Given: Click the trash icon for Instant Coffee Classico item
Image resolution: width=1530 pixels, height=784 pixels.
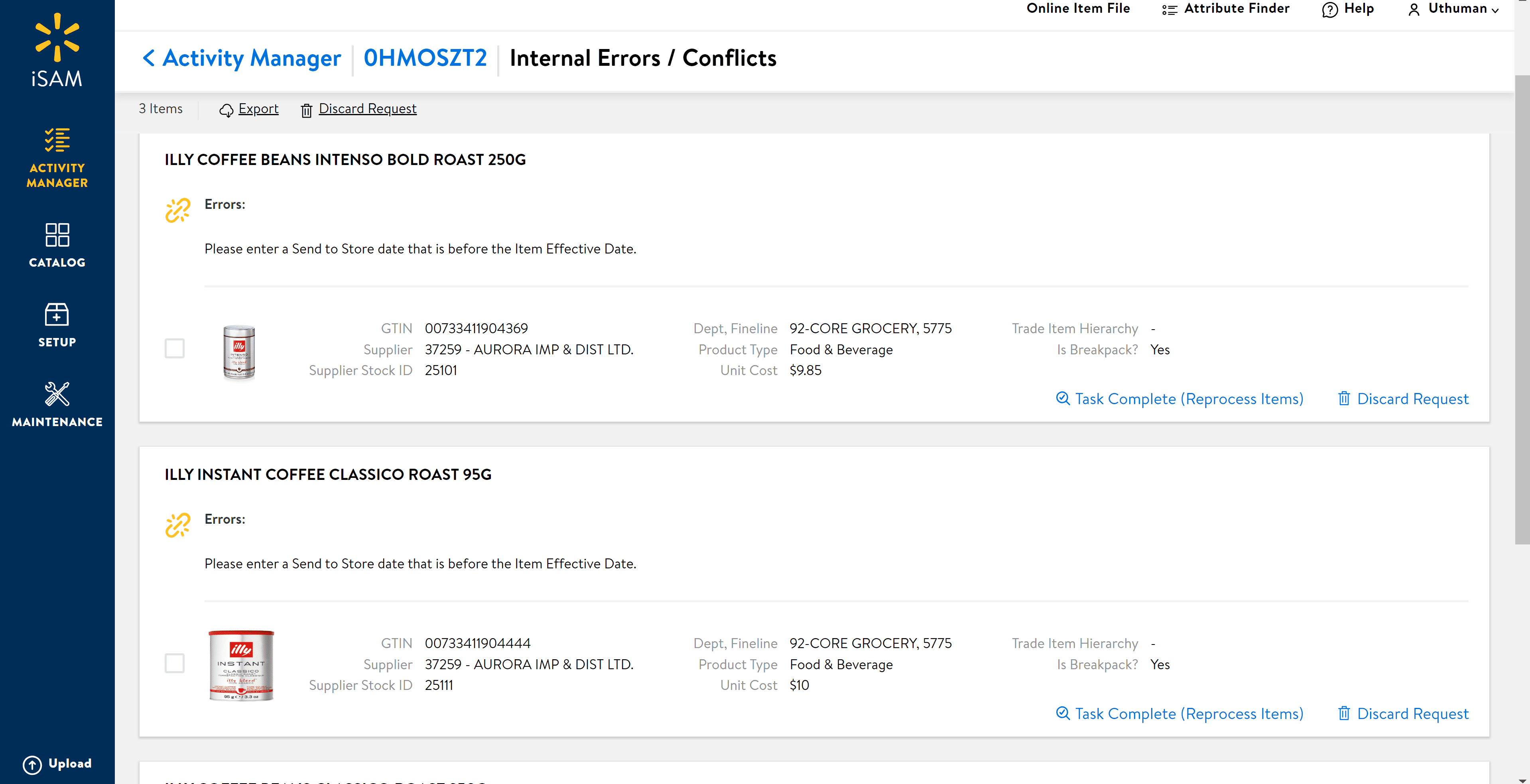Looking at the screenshot, I should tap(1344, 713).
